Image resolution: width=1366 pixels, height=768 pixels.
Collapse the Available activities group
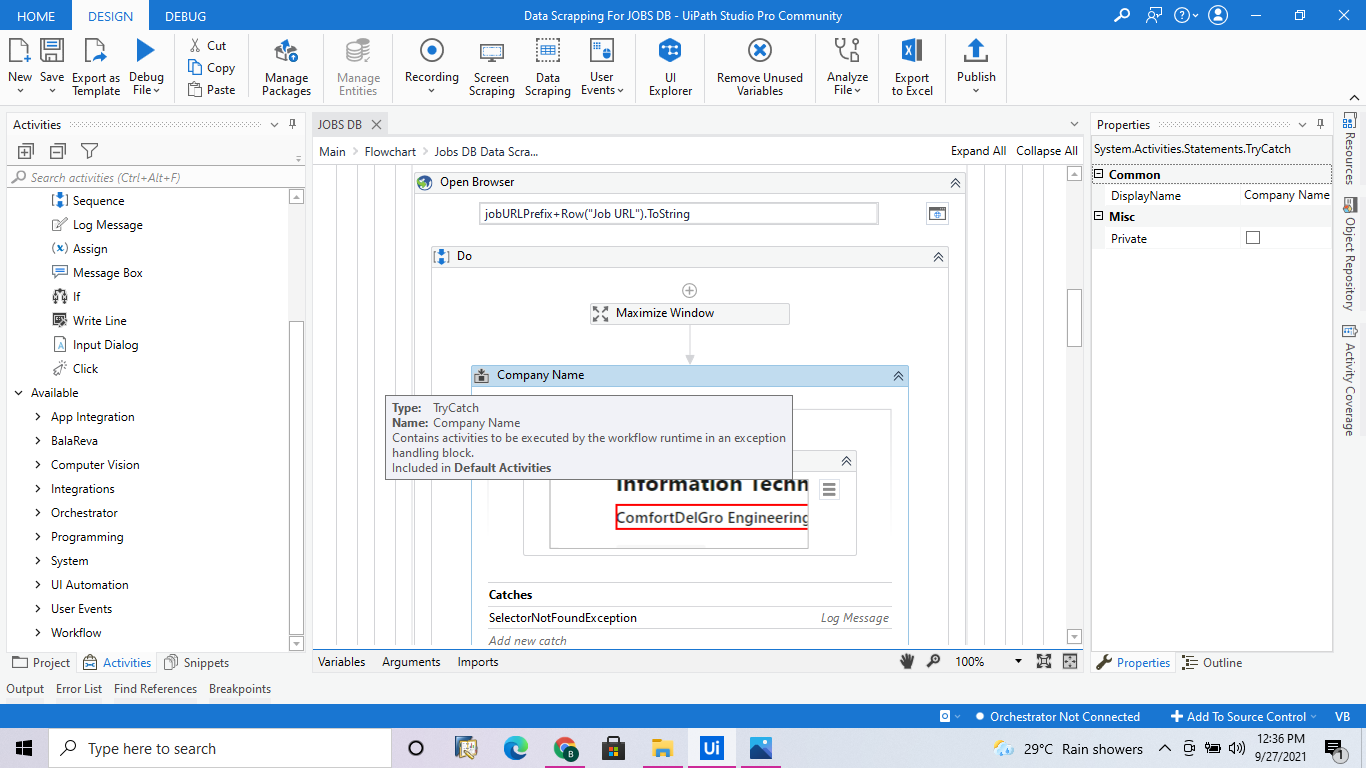tap(19, 393)
